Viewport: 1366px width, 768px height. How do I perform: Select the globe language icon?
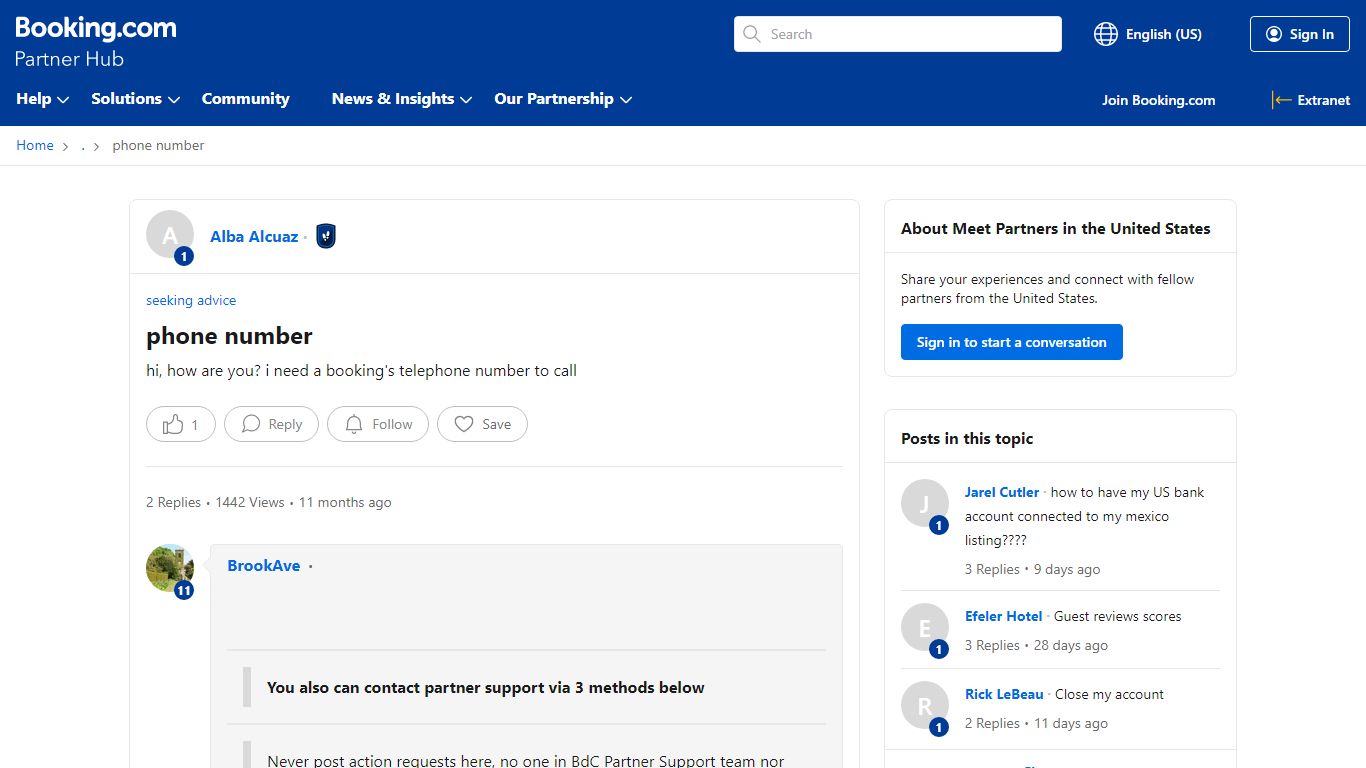point(1105,34)
